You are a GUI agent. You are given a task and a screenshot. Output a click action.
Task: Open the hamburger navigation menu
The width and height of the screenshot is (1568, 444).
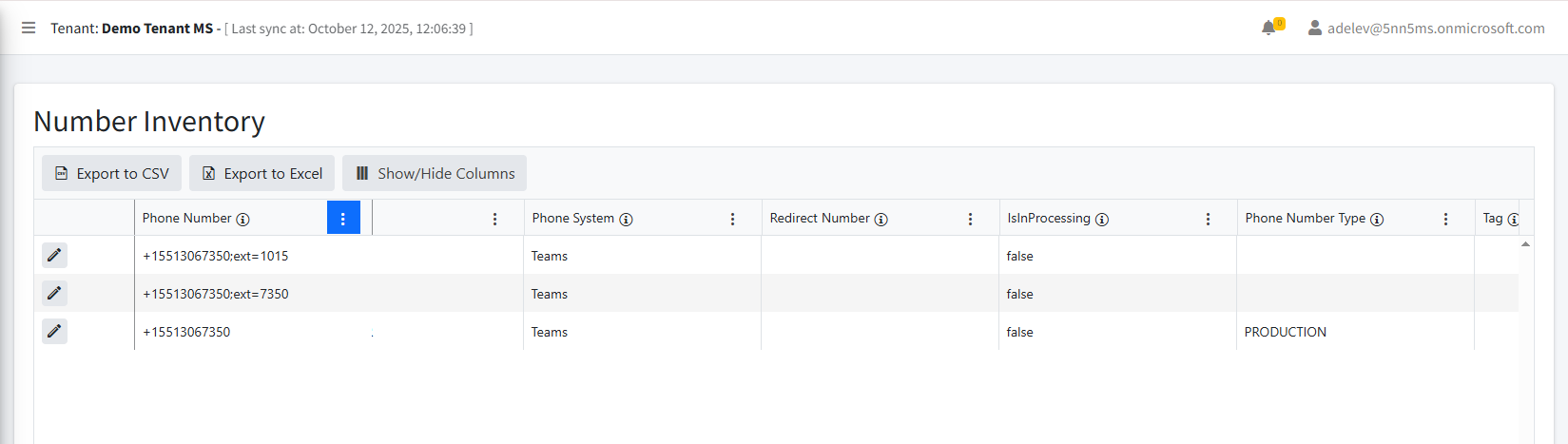pos(29,29)
